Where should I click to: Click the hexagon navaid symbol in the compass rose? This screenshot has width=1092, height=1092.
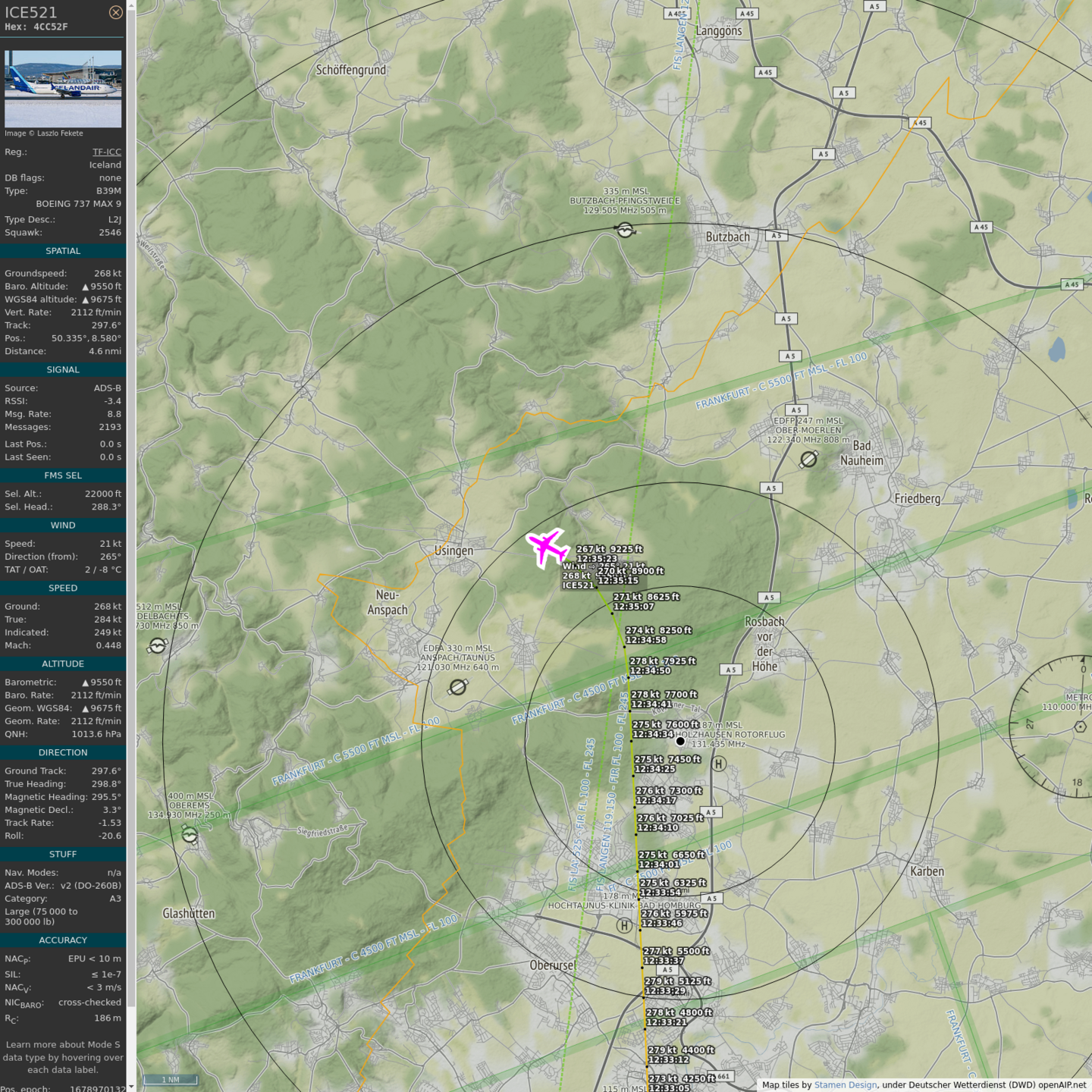click(1081, 726)
